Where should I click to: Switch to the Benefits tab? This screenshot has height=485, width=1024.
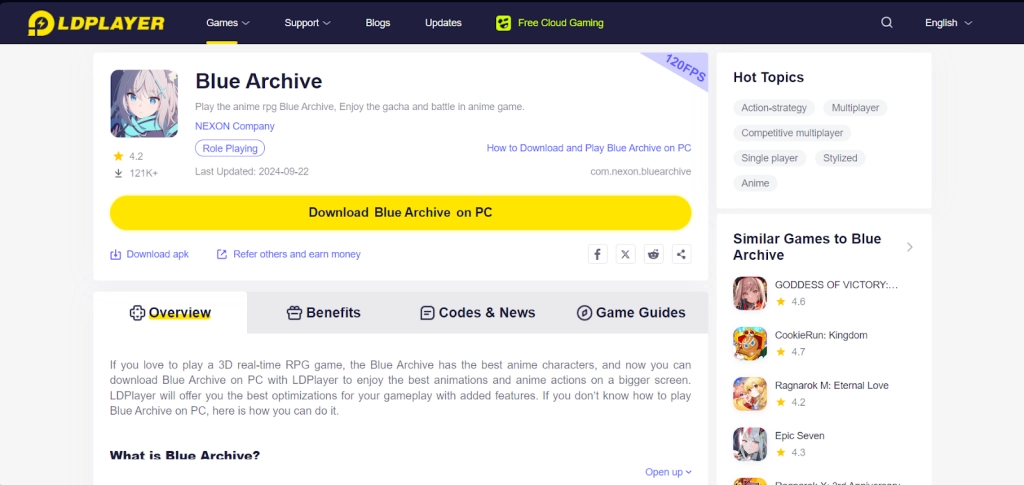pyautogui.click(x=324, y=313)
